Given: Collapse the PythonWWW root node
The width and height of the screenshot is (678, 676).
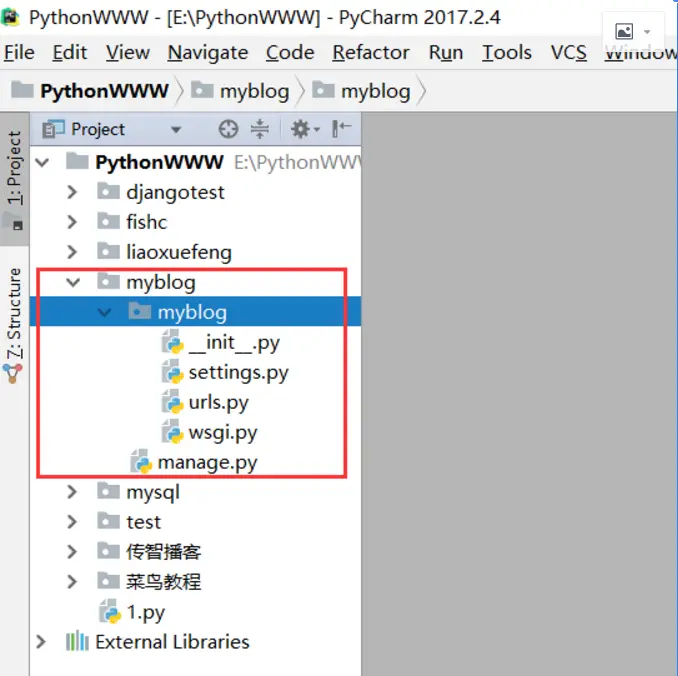Looking at the screenshot, I should (42, 162).
